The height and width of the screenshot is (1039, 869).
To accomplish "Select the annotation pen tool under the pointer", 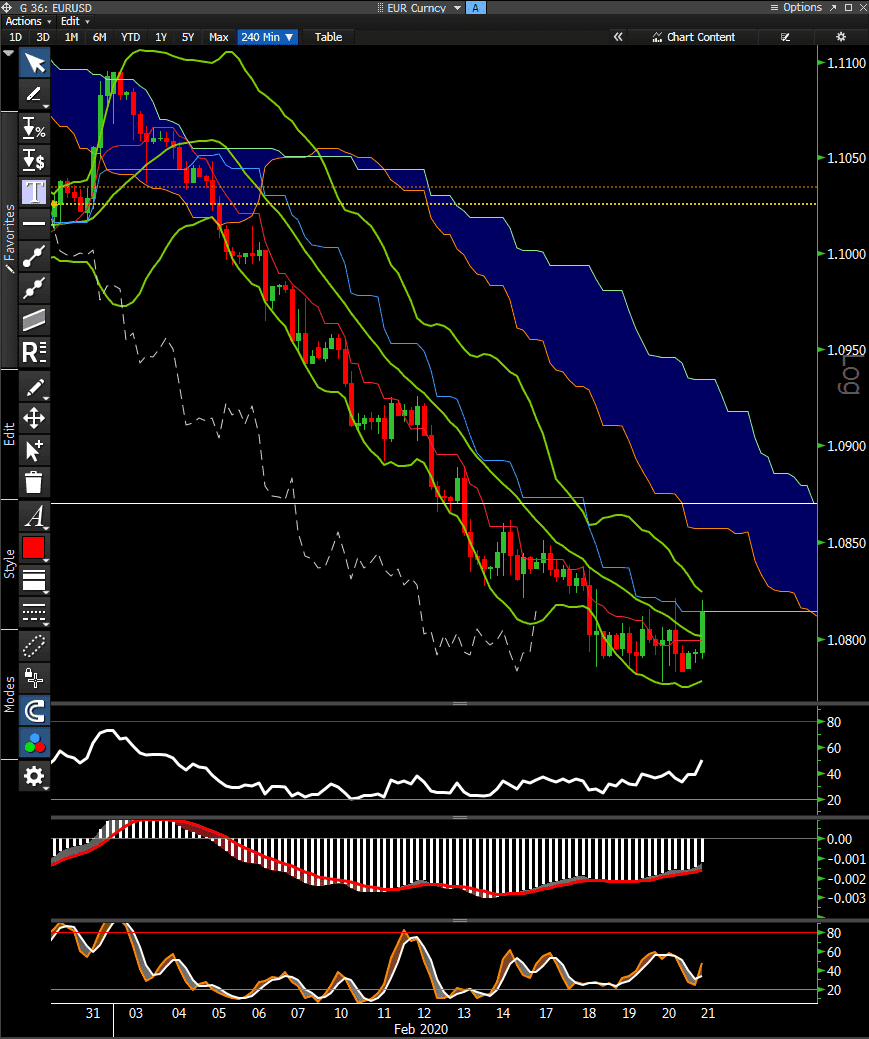I will coord(34,94).
